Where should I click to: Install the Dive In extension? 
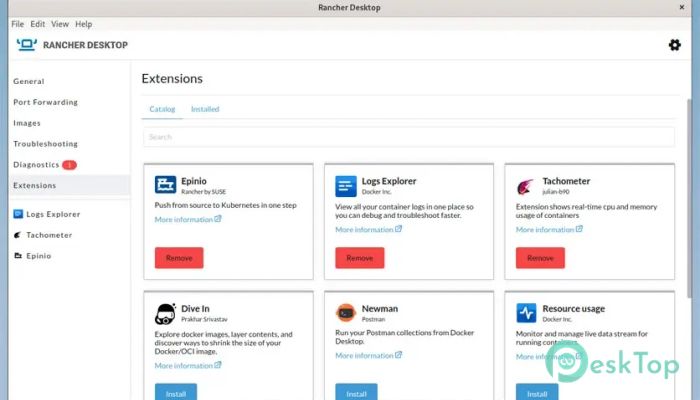click(x=176, y=392)
